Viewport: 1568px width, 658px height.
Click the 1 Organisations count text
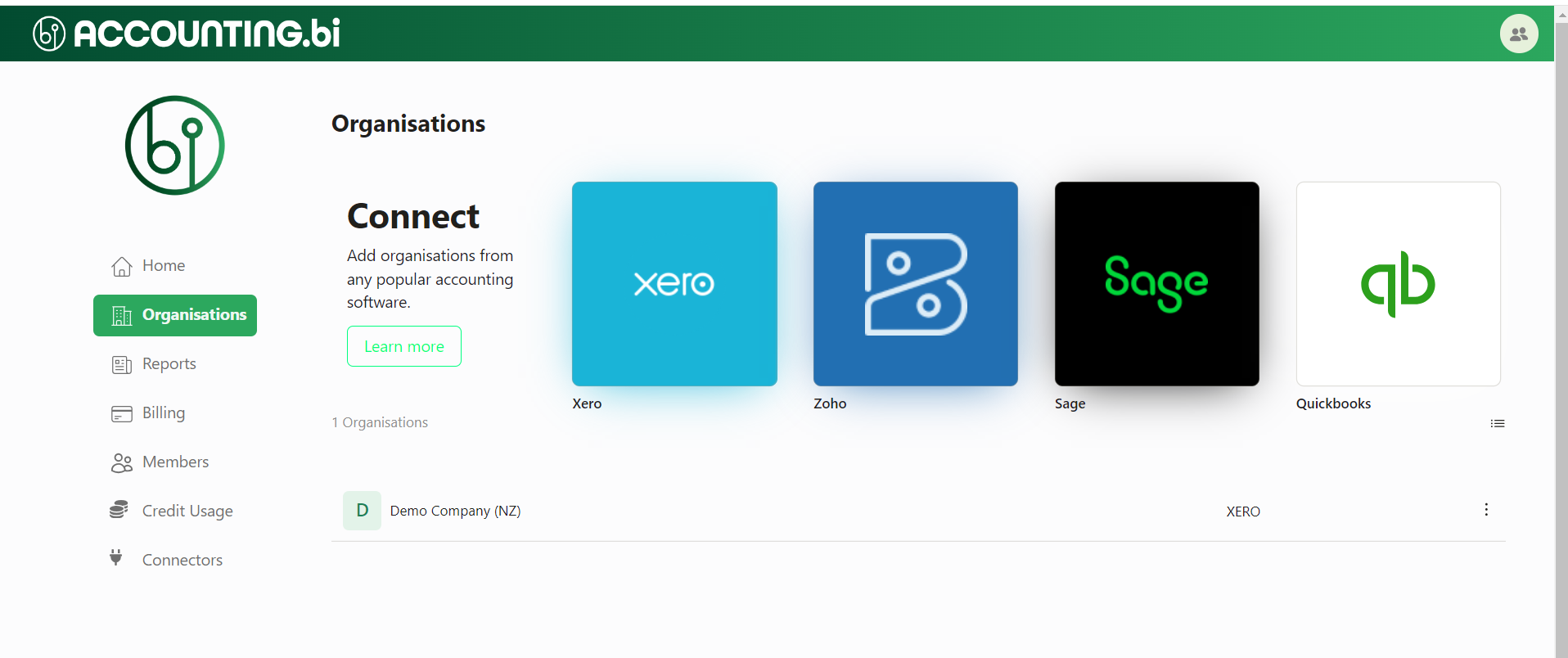[x=380, y=422]
